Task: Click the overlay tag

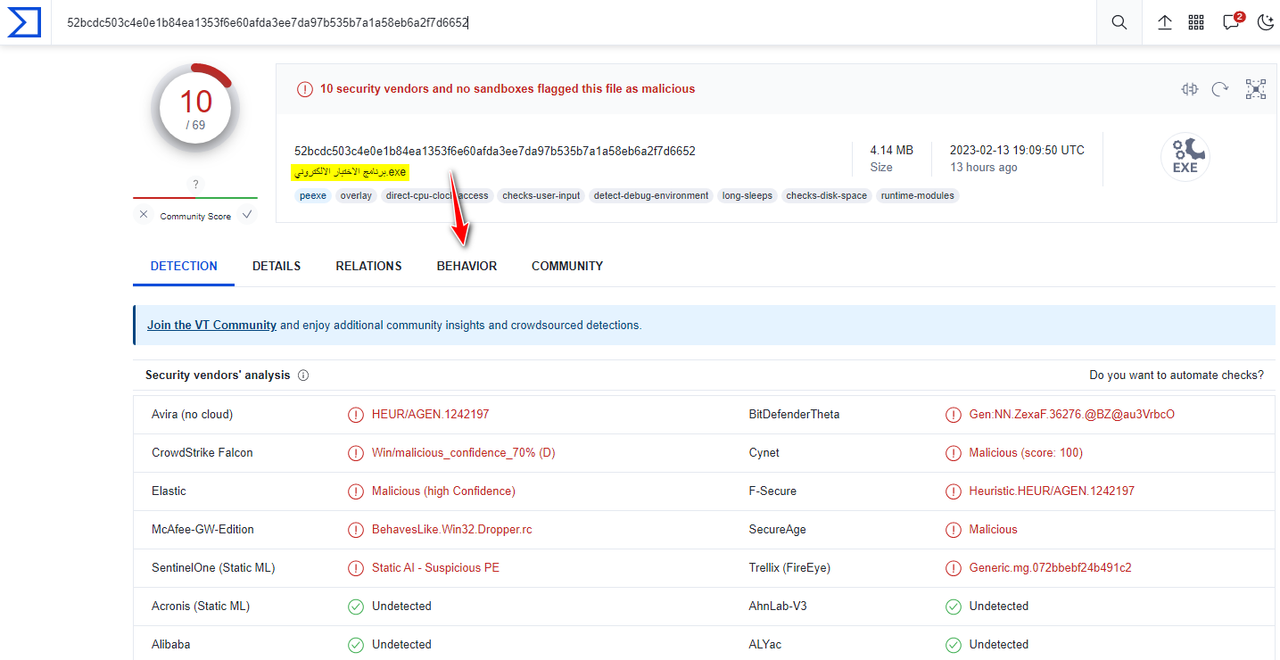Action: pyautogui.click(x=356, y=196)
